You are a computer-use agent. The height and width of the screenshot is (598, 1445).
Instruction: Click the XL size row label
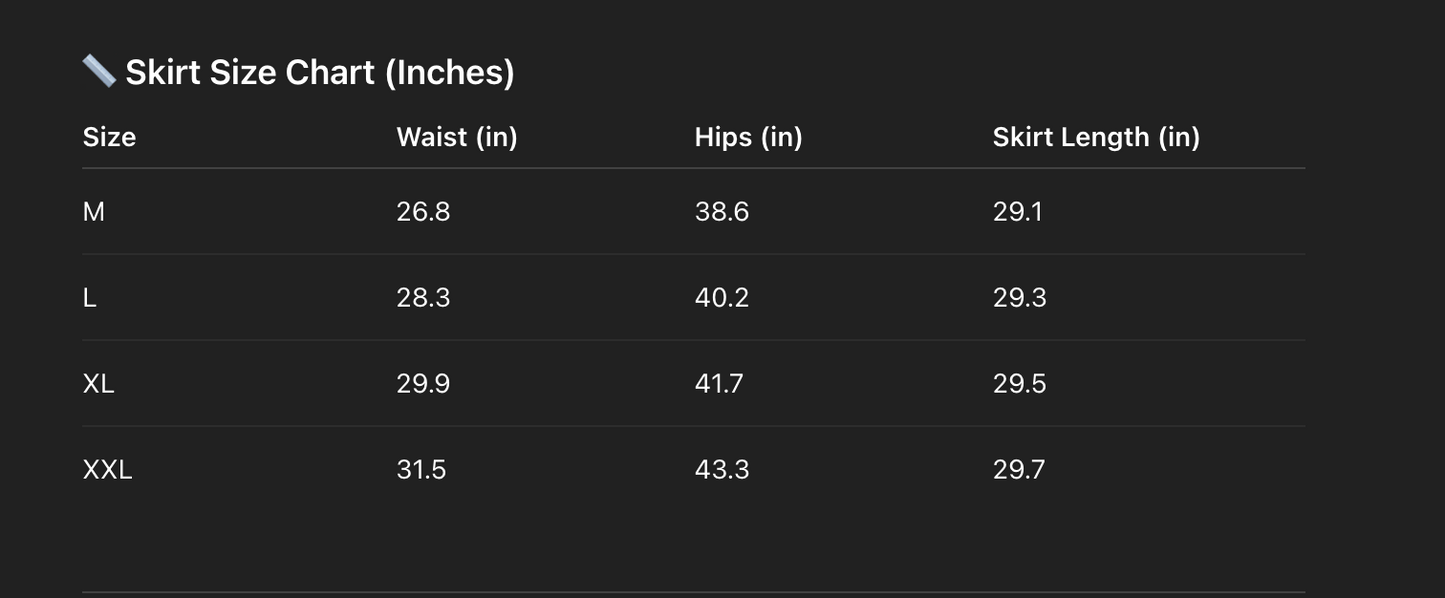tap(99, 384)
